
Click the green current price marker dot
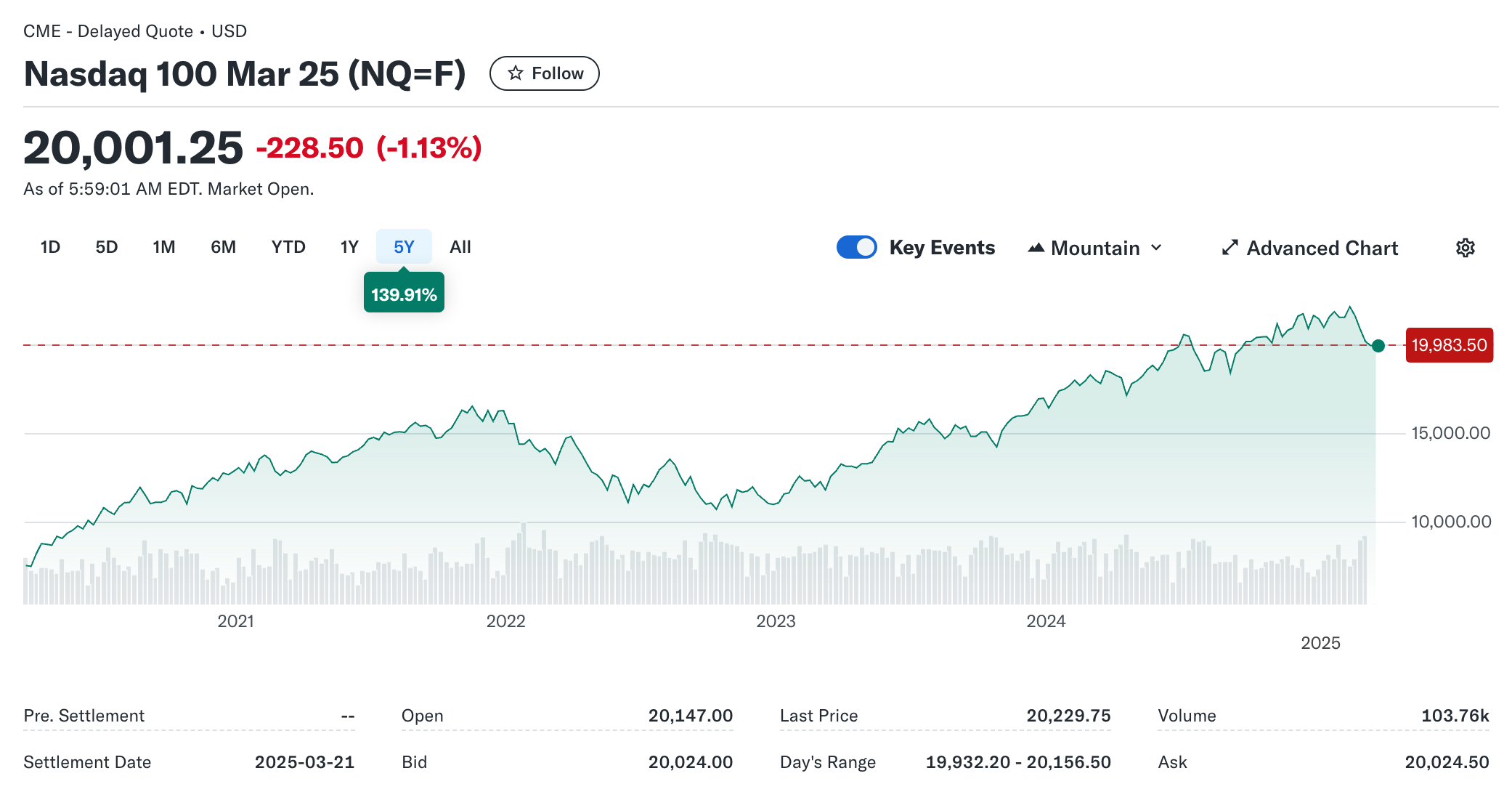[x=1378, y=346]
